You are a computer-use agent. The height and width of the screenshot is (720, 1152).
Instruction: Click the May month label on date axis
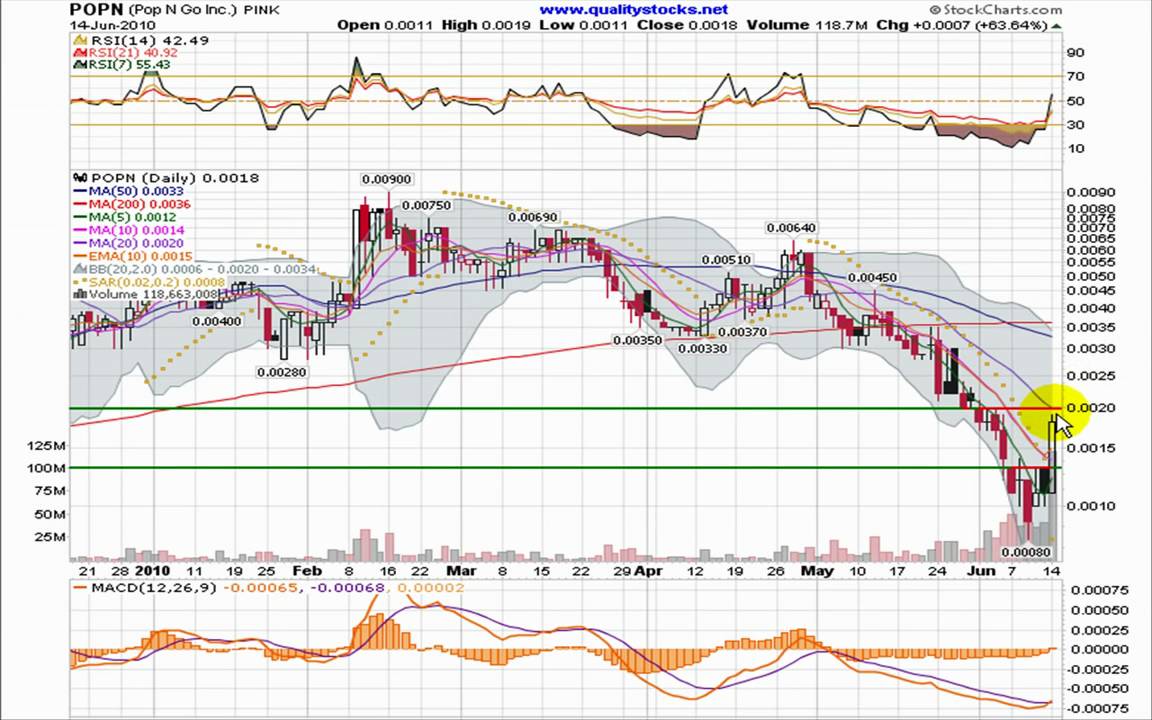point(817,571)
